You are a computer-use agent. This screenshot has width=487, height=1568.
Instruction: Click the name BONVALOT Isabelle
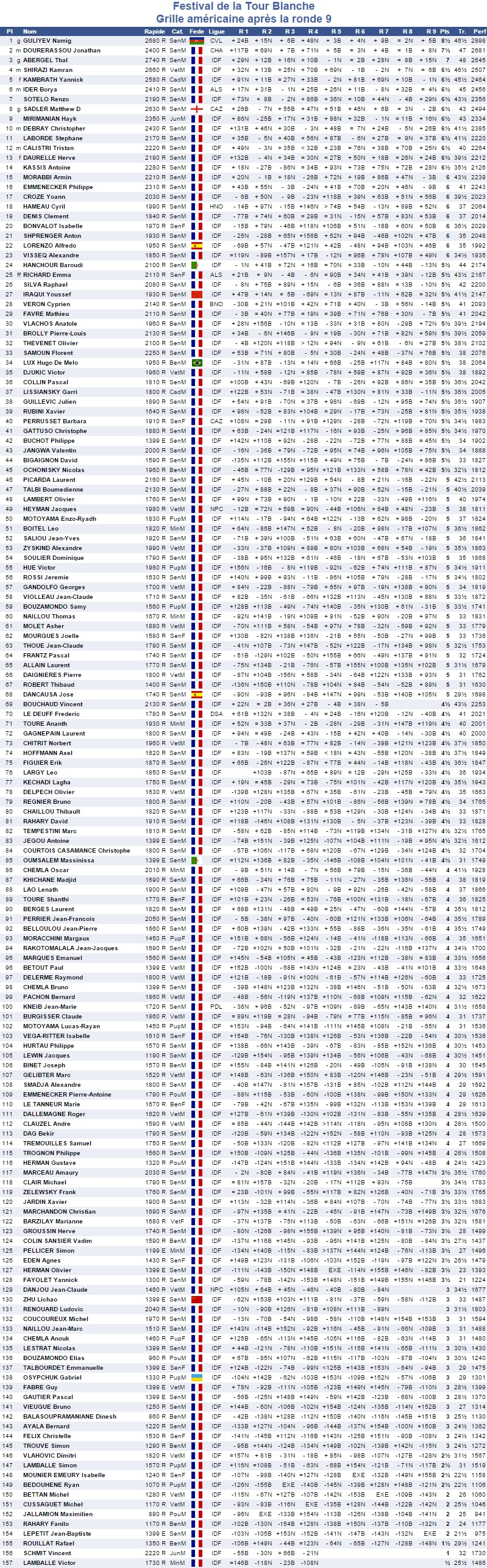52,226
